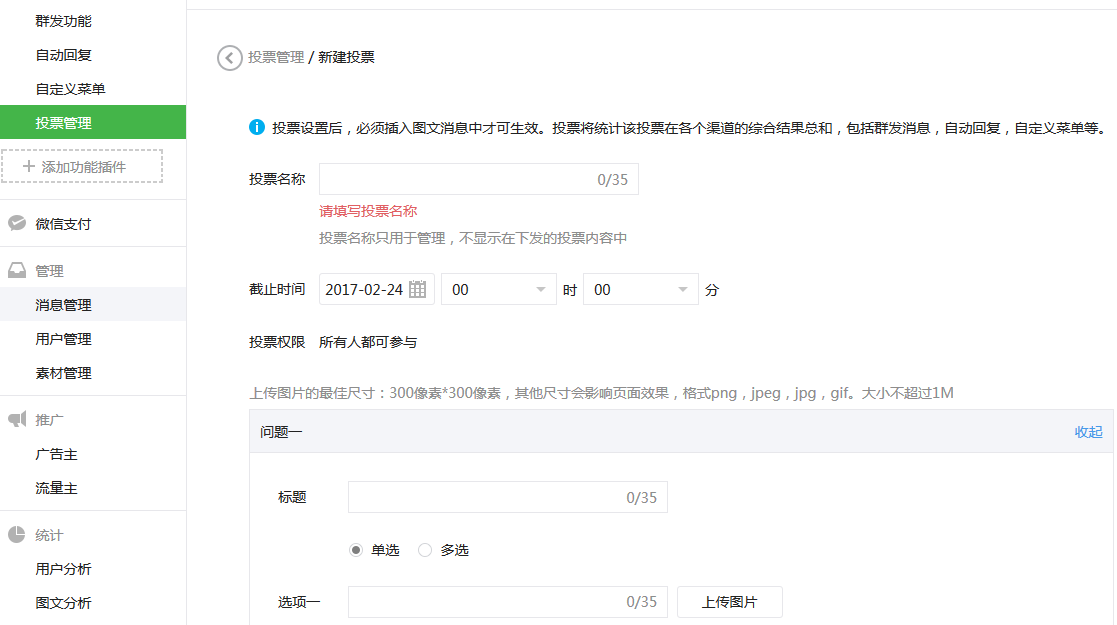The width and height of the screenshot is (1117, 625).
Task: Click the blue info icon
Action: tap(257, 127)
